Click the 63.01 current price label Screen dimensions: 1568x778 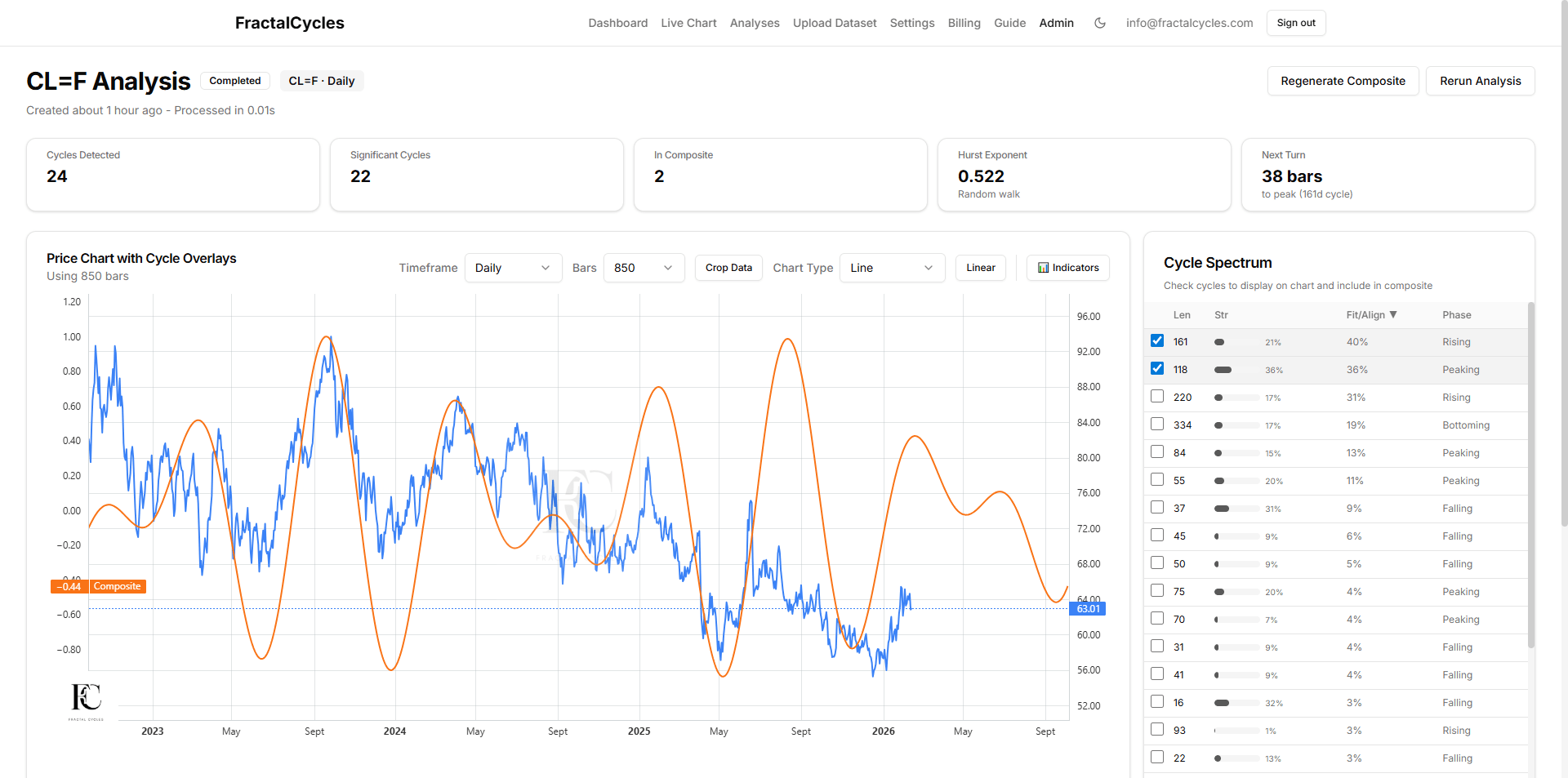coord(1088,609)
